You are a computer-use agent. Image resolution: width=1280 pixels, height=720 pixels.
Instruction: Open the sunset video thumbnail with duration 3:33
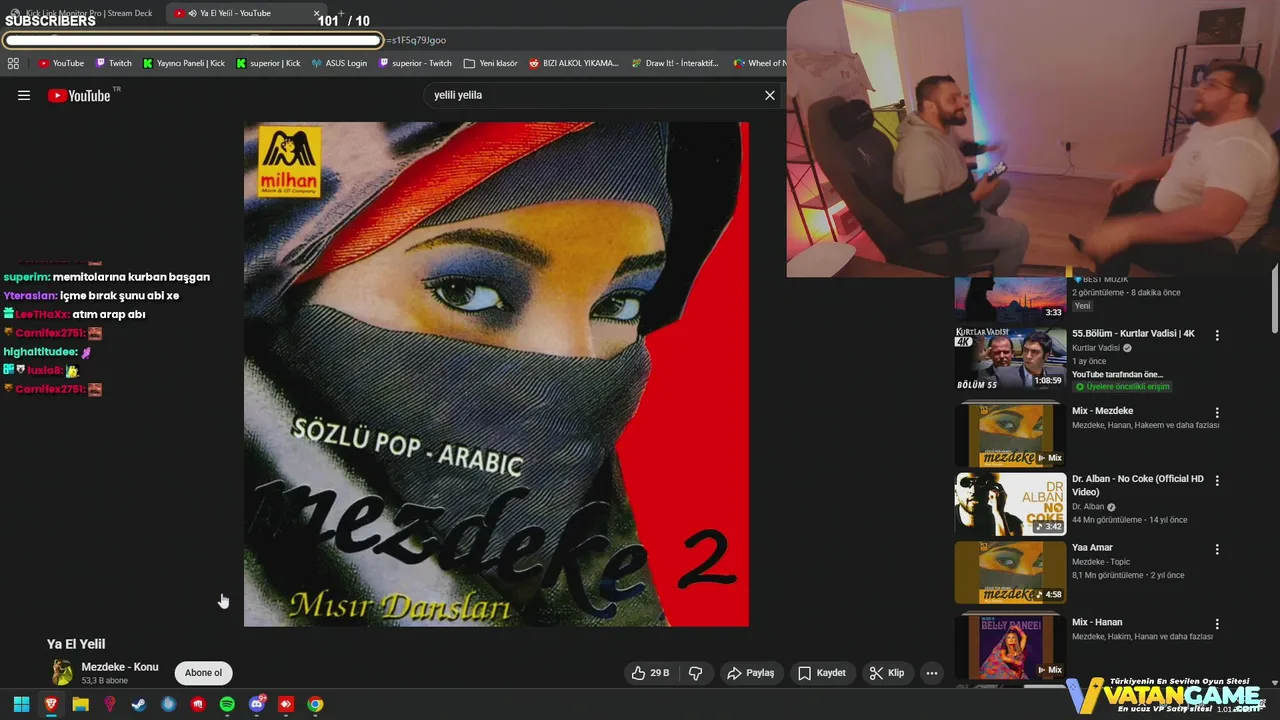click(x=1010, y=298)
